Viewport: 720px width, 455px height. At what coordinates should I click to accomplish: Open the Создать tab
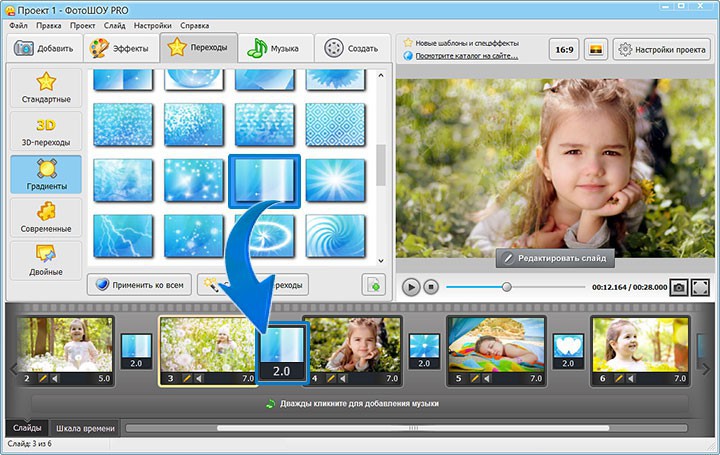pyautogui.click(x=352, y=48)
